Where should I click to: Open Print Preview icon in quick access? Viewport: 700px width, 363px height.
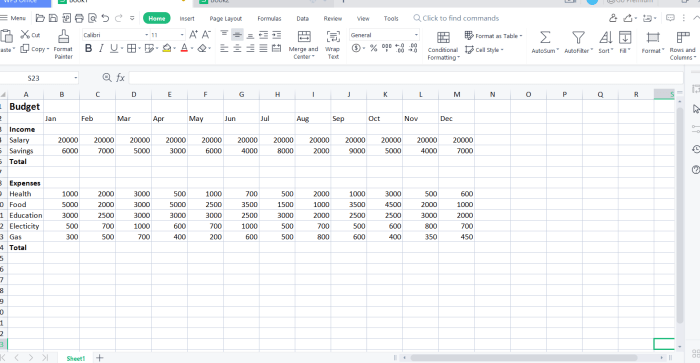click(x=92, y=18)
